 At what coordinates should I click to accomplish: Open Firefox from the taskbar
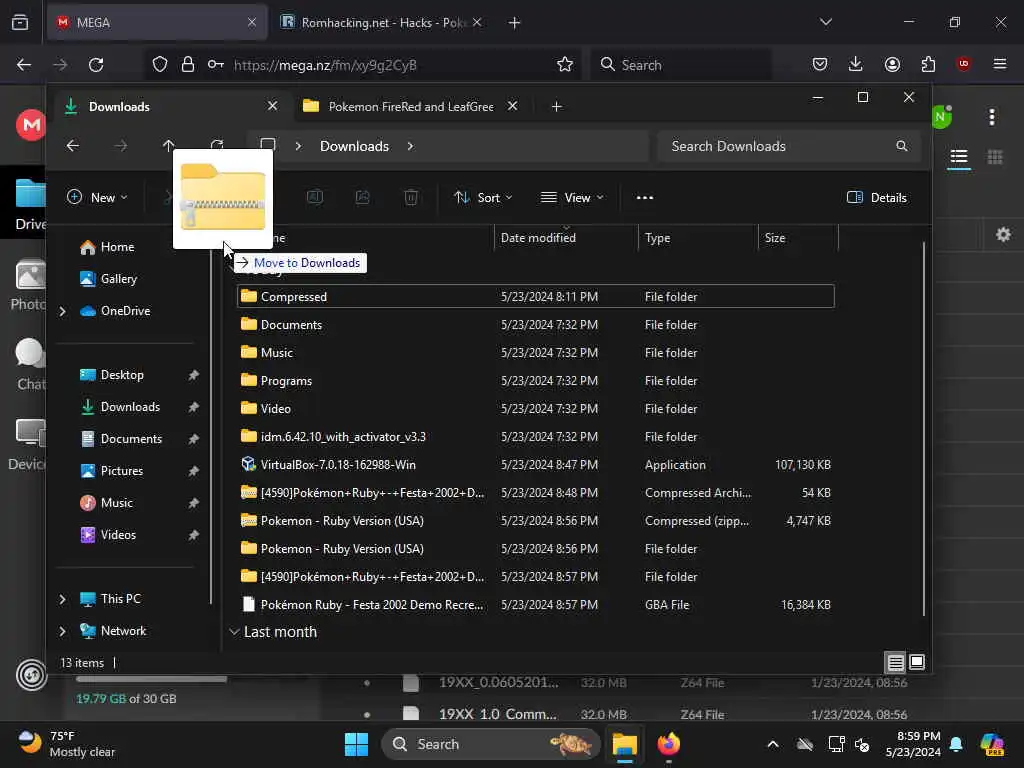pyautogui.click(x=668, y=744)
